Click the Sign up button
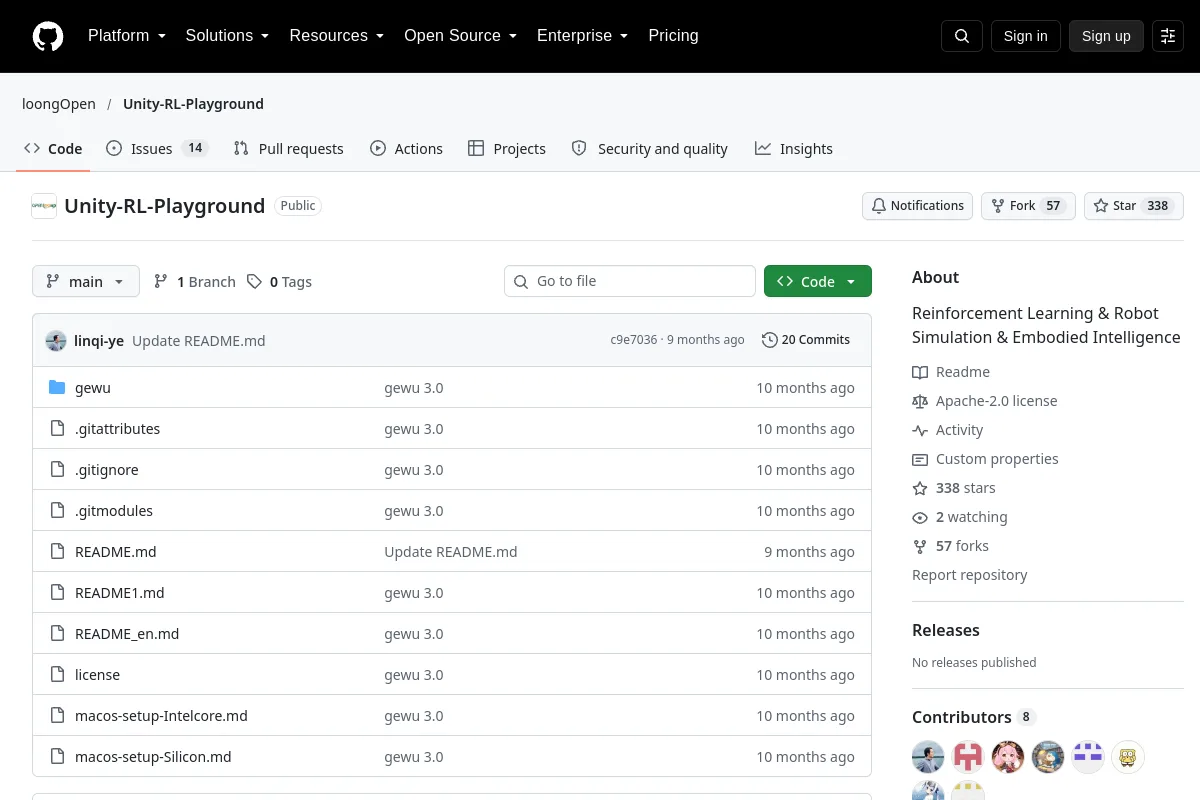The image size is (1200, 800). pos(1106,36)
